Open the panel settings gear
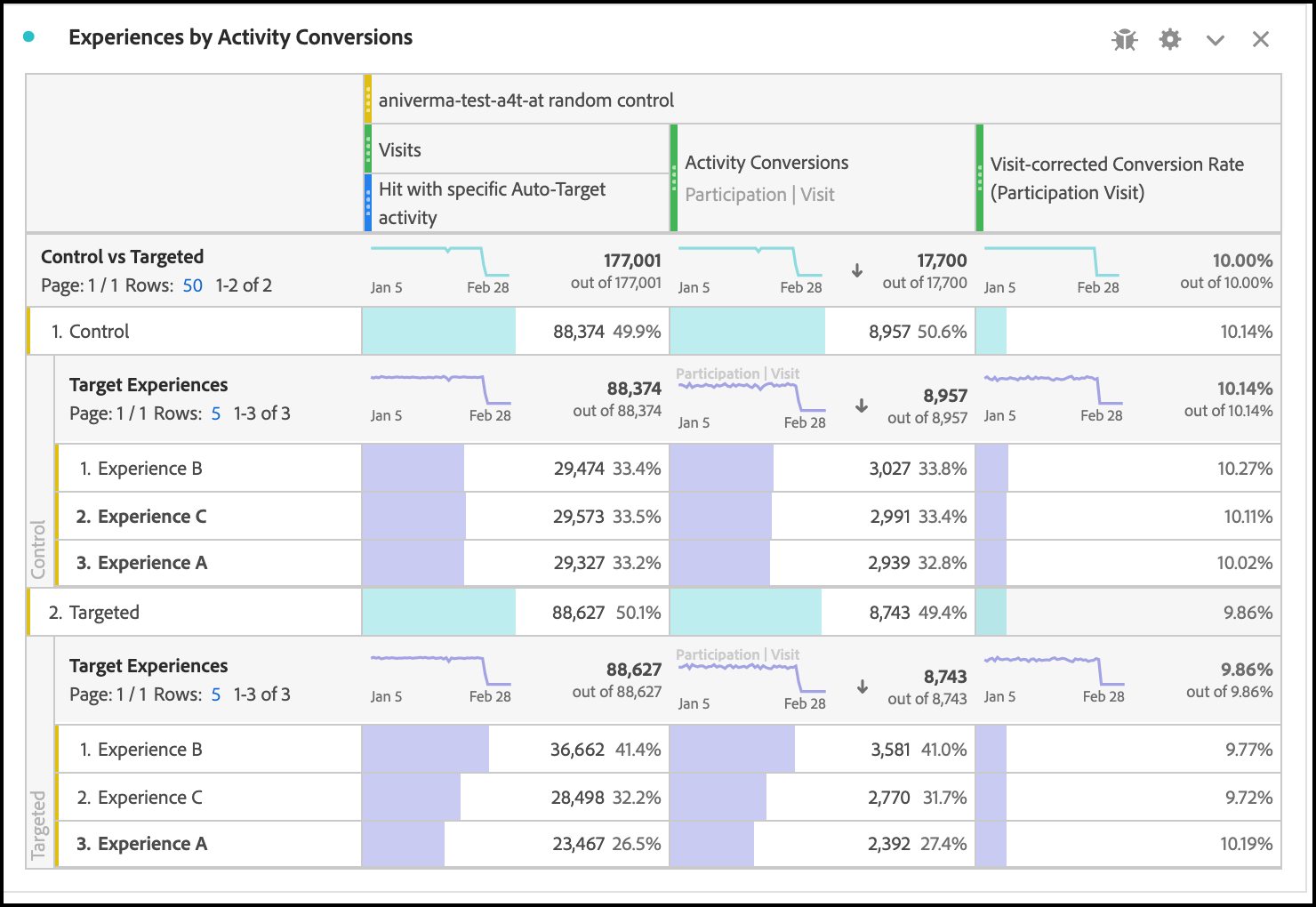 1170,39
